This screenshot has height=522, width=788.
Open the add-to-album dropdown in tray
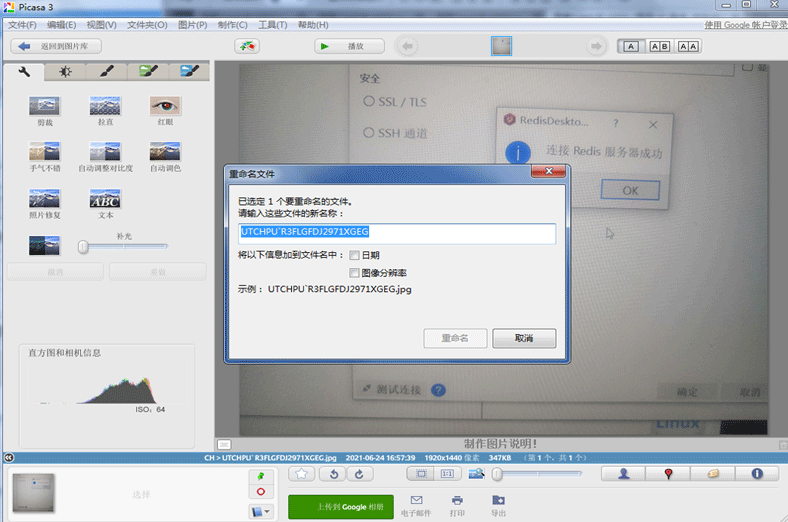coord(261,512)
